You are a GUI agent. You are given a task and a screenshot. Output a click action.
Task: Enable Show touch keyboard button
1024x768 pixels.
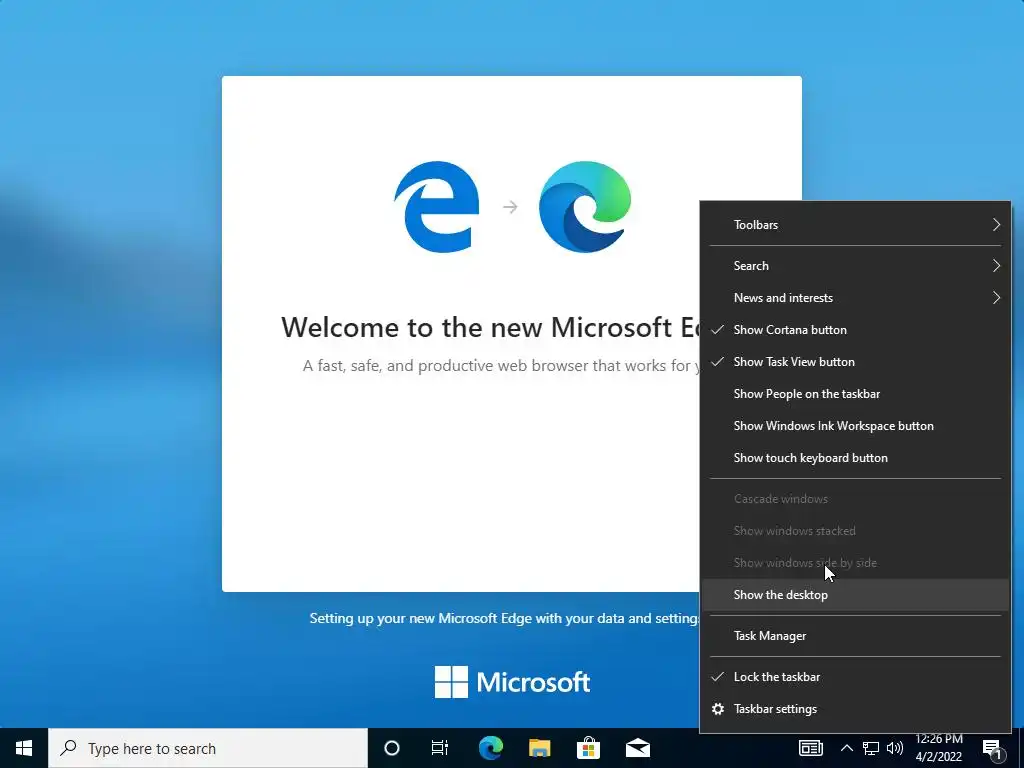point(855,458)
